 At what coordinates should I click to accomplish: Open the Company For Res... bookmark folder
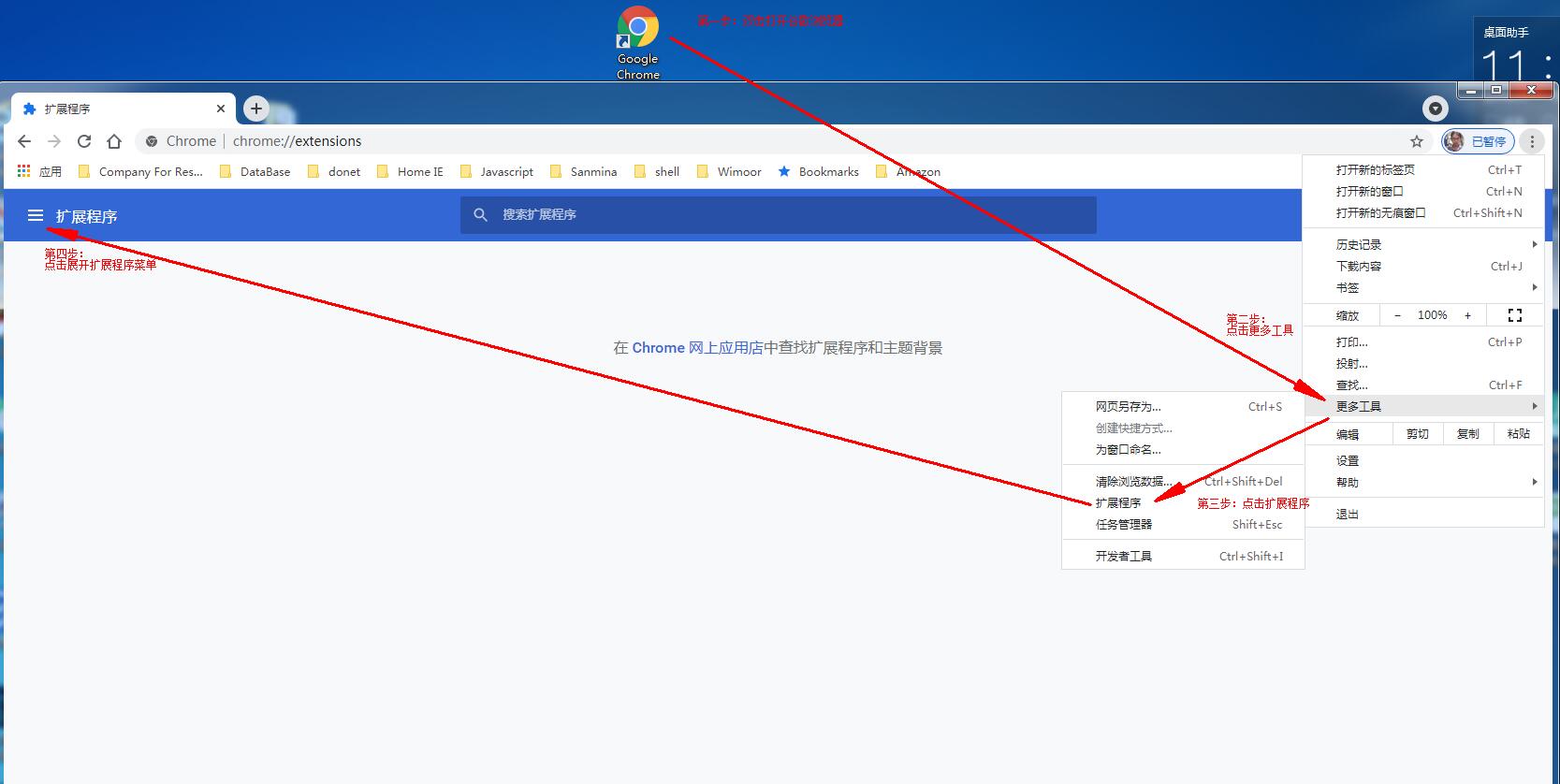pos(140,172)
